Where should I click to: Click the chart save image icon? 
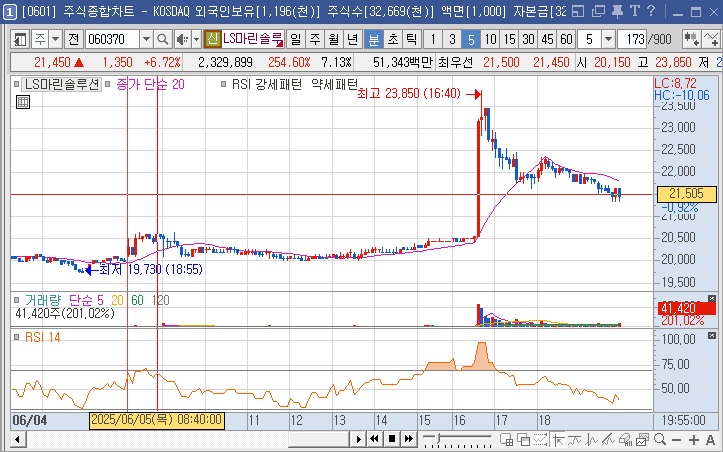tap(643, 439)
